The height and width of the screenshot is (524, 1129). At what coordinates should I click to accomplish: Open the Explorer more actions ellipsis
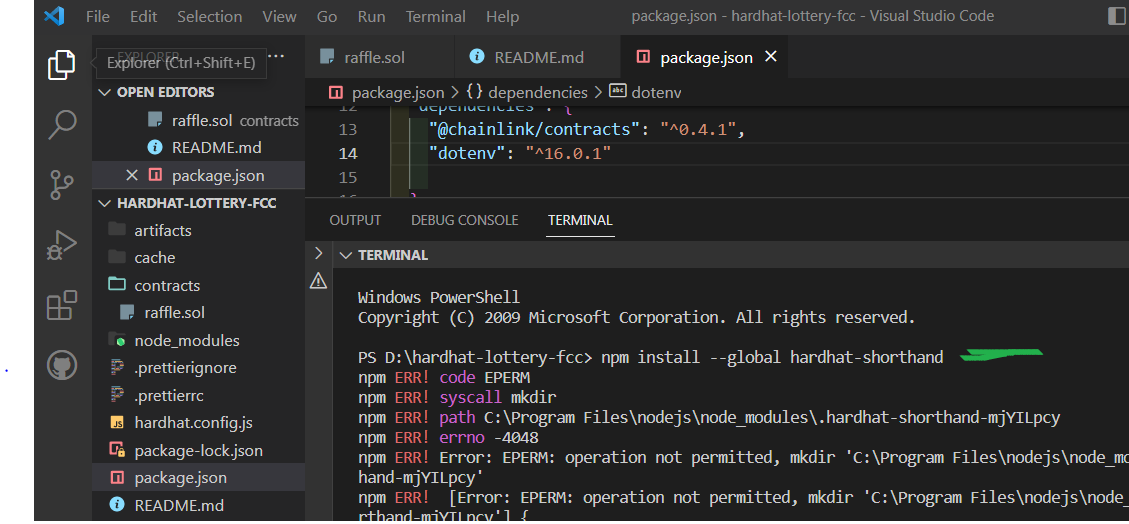click(x=276, y=55)
